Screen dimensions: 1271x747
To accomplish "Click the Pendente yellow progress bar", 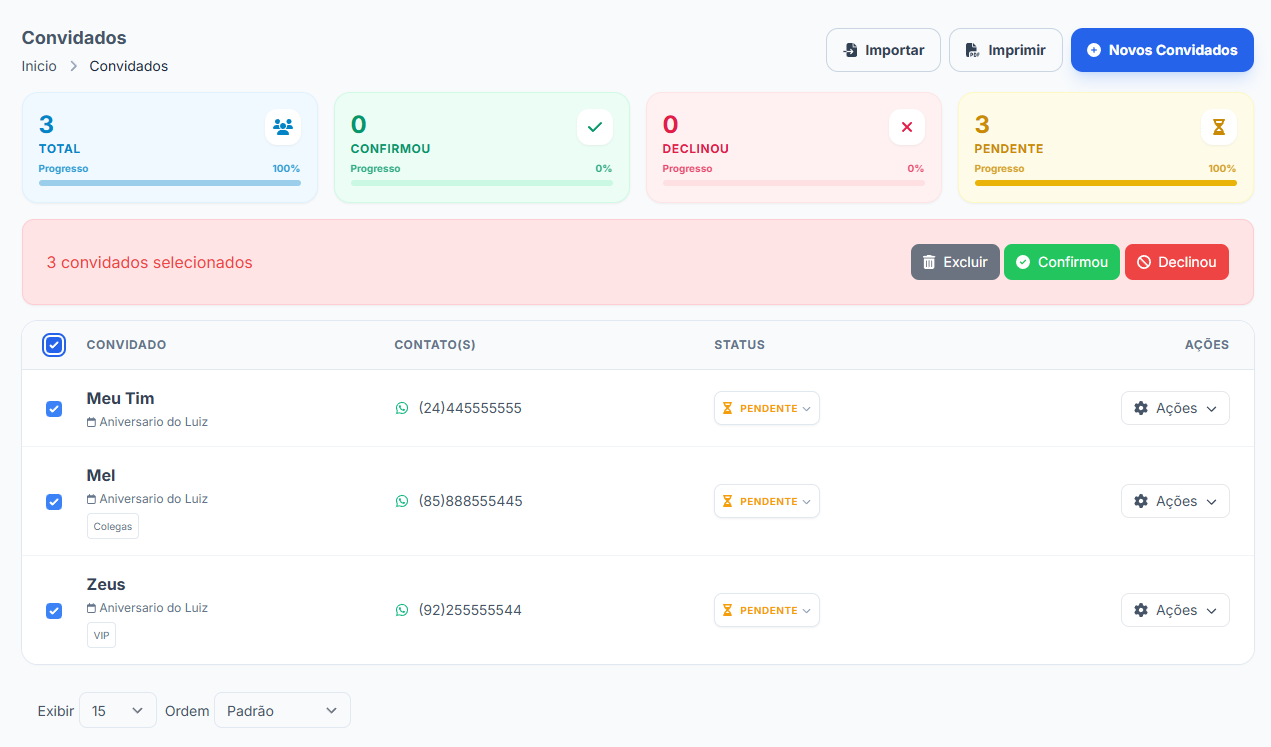I will click(x=1105, y=183).
